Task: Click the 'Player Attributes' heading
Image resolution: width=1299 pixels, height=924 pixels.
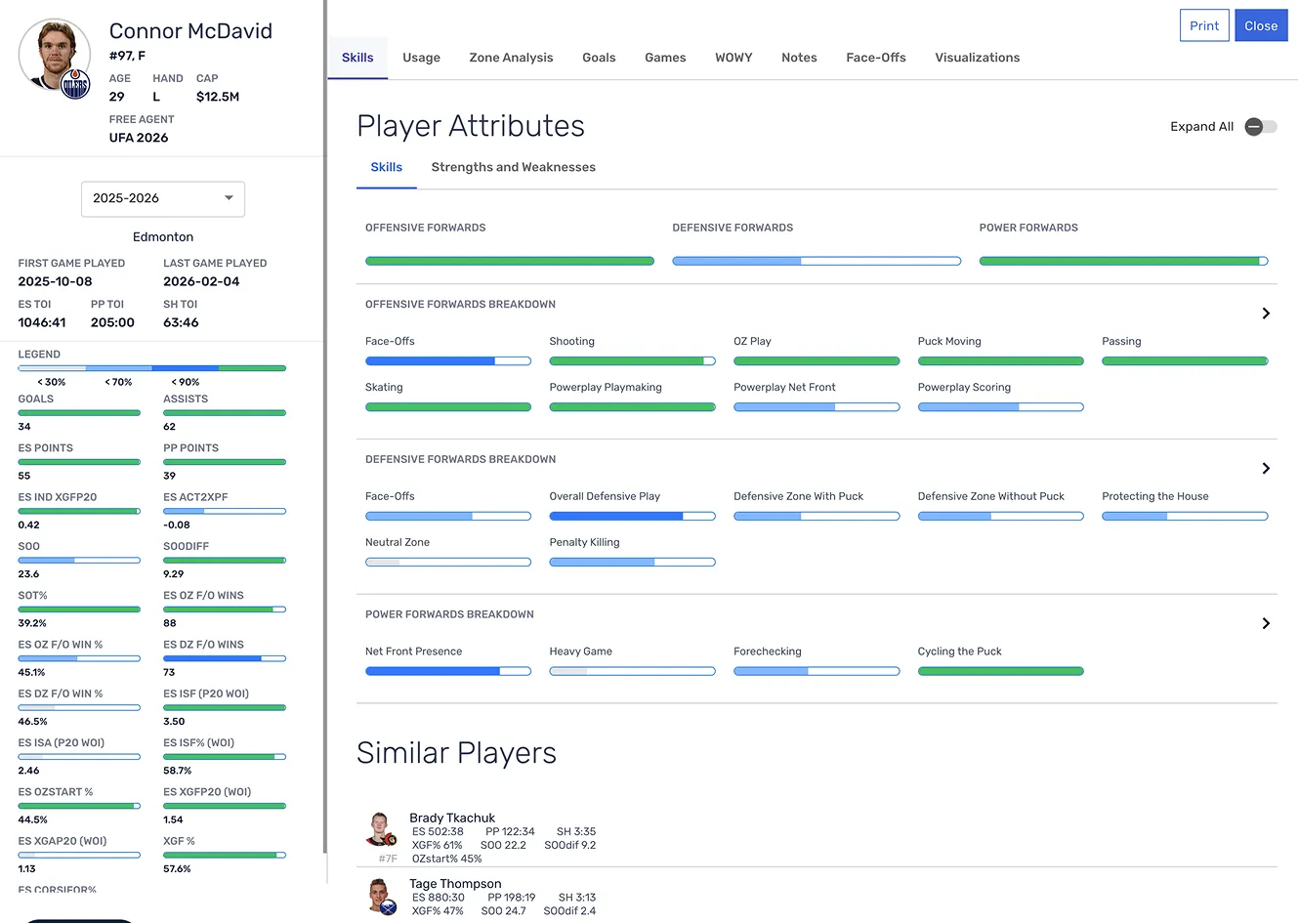Action: 471,126
